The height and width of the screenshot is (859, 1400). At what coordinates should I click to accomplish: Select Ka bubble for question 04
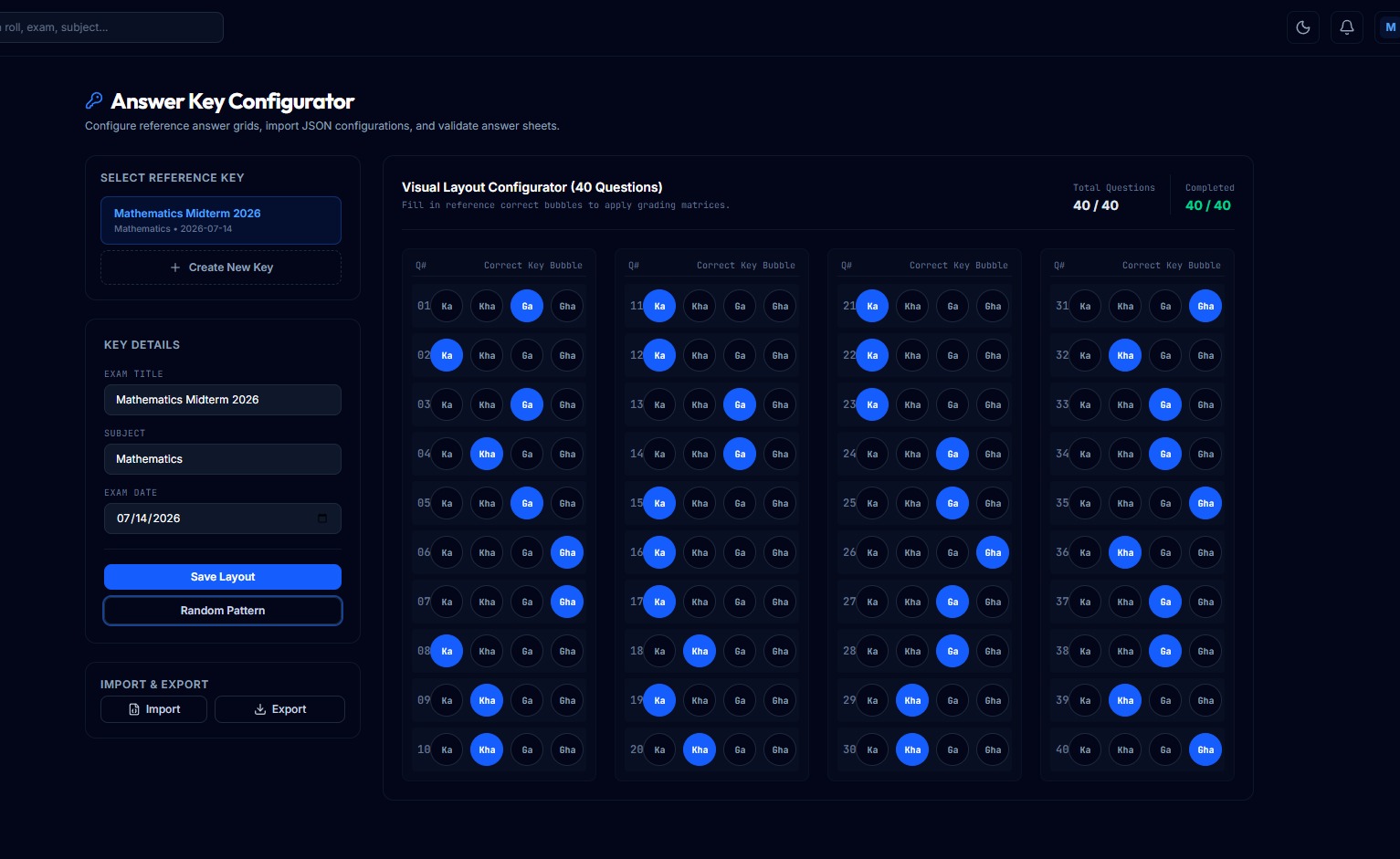point(447,454)
